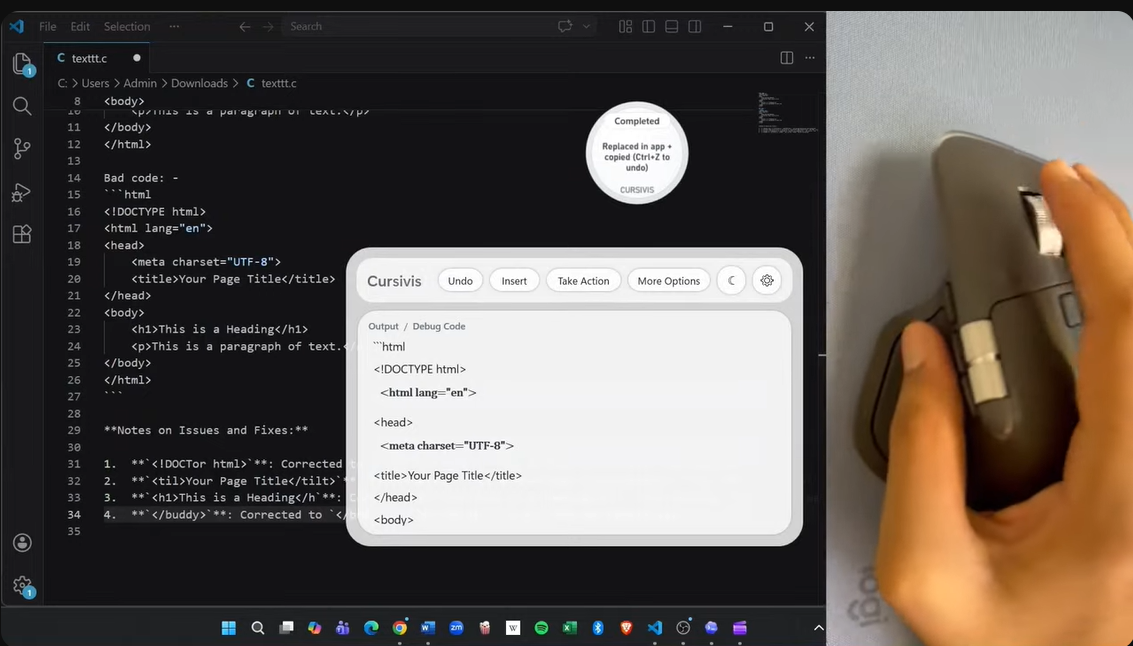Click the Users breadcrumb segment
This screenshot has height=646, width=1133.
pyautogui.click(x=95, y=83)
